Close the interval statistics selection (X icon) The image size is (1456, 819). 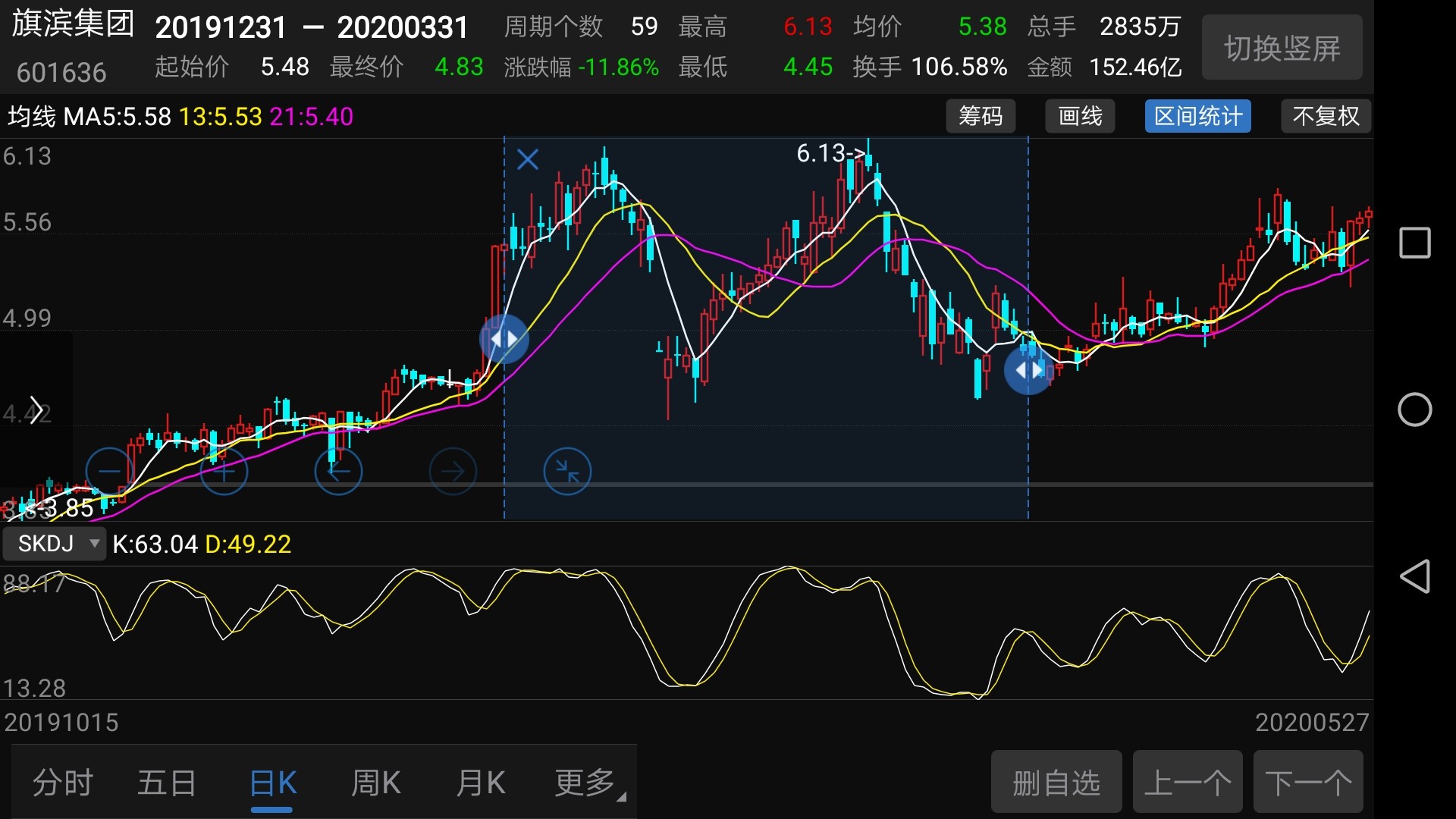(527, 159)
